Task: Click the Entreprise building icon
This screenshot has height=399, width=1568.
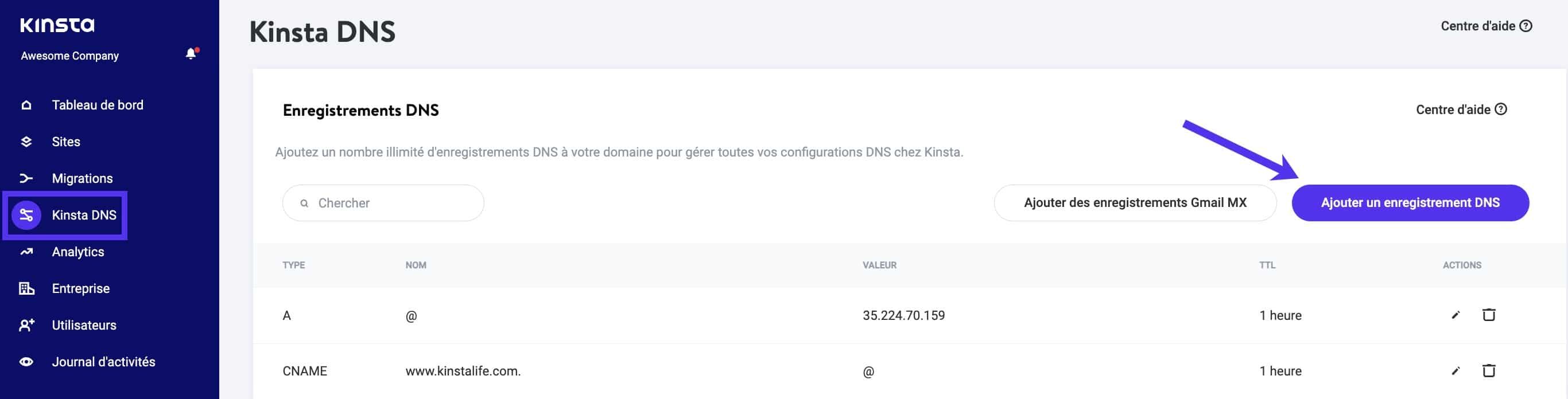Action: 26,288
